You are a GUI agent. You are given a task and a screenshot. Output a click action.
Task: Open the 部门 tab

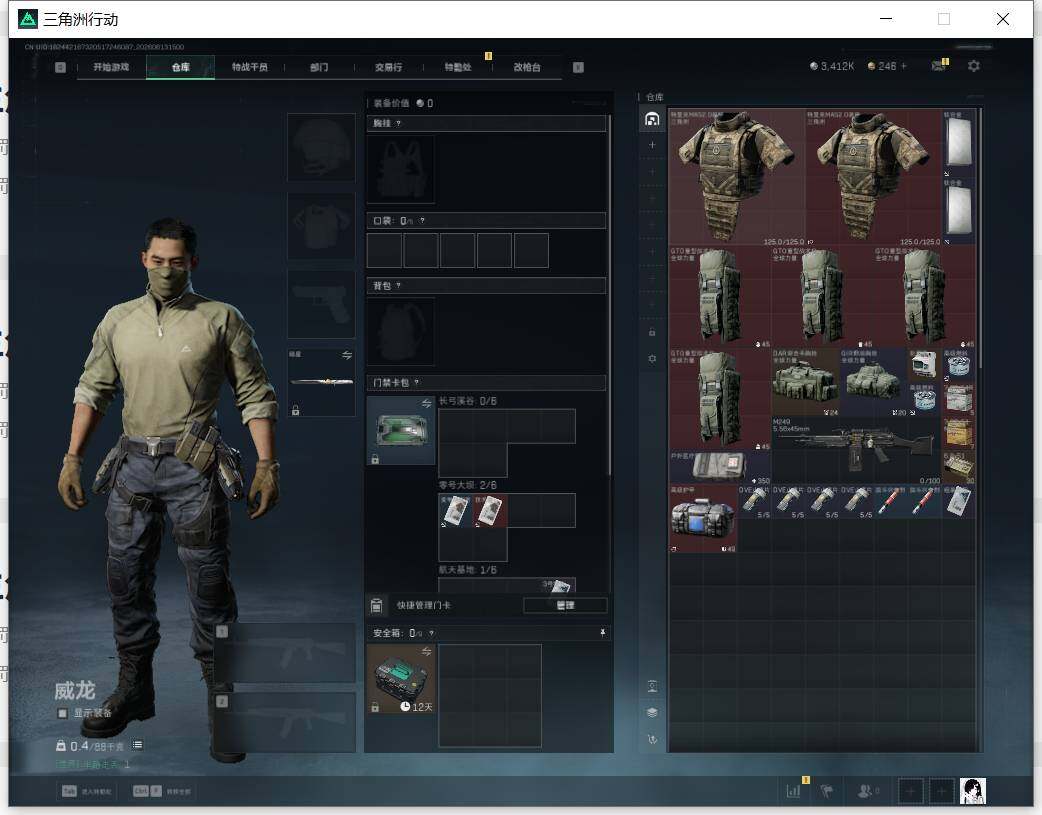tap(319, 67)
